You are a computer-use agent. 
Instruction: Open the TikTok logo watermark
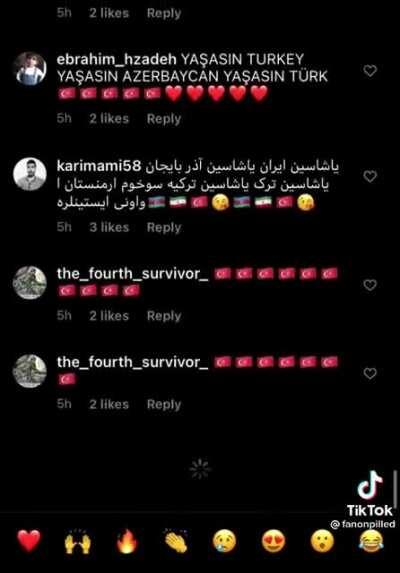click(x=370, y=493)
